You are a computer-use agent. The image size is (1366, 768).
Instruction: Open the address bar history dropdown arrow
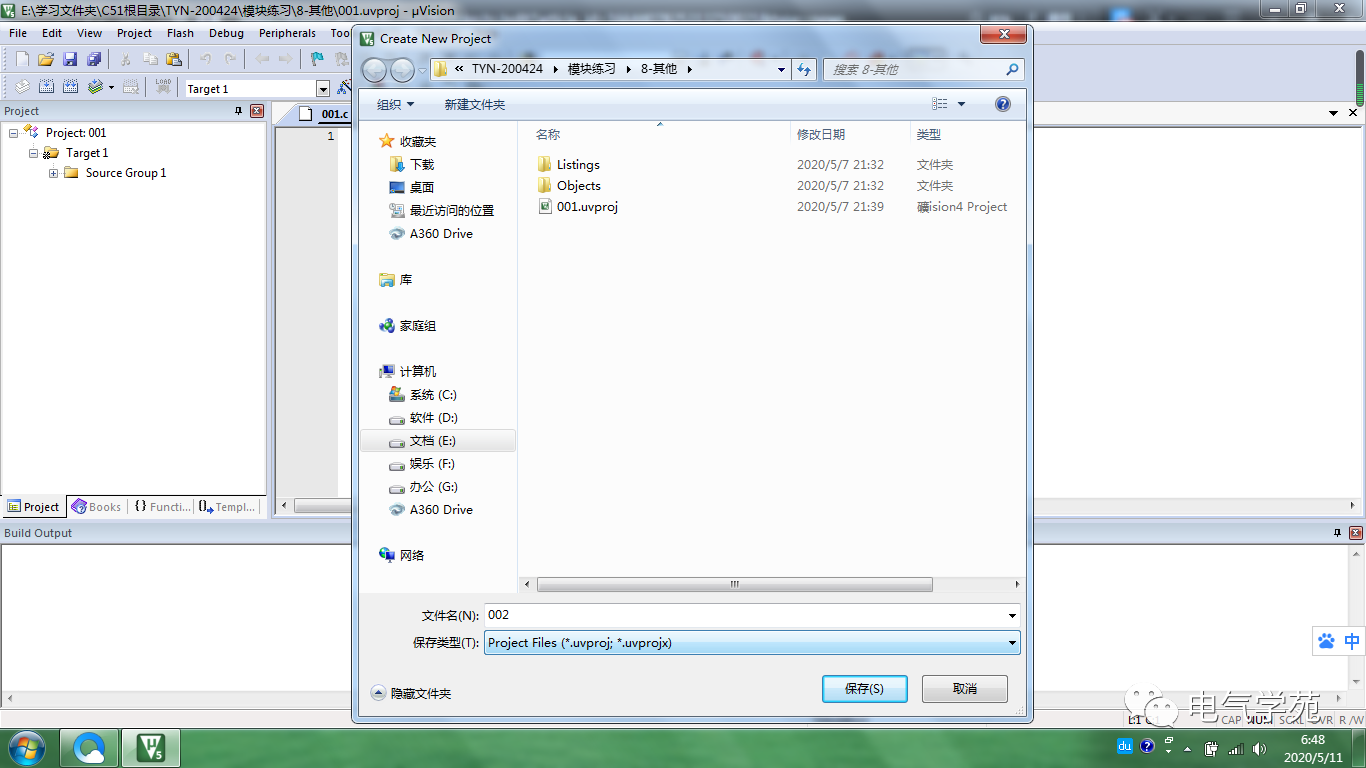tap(782, 70)
